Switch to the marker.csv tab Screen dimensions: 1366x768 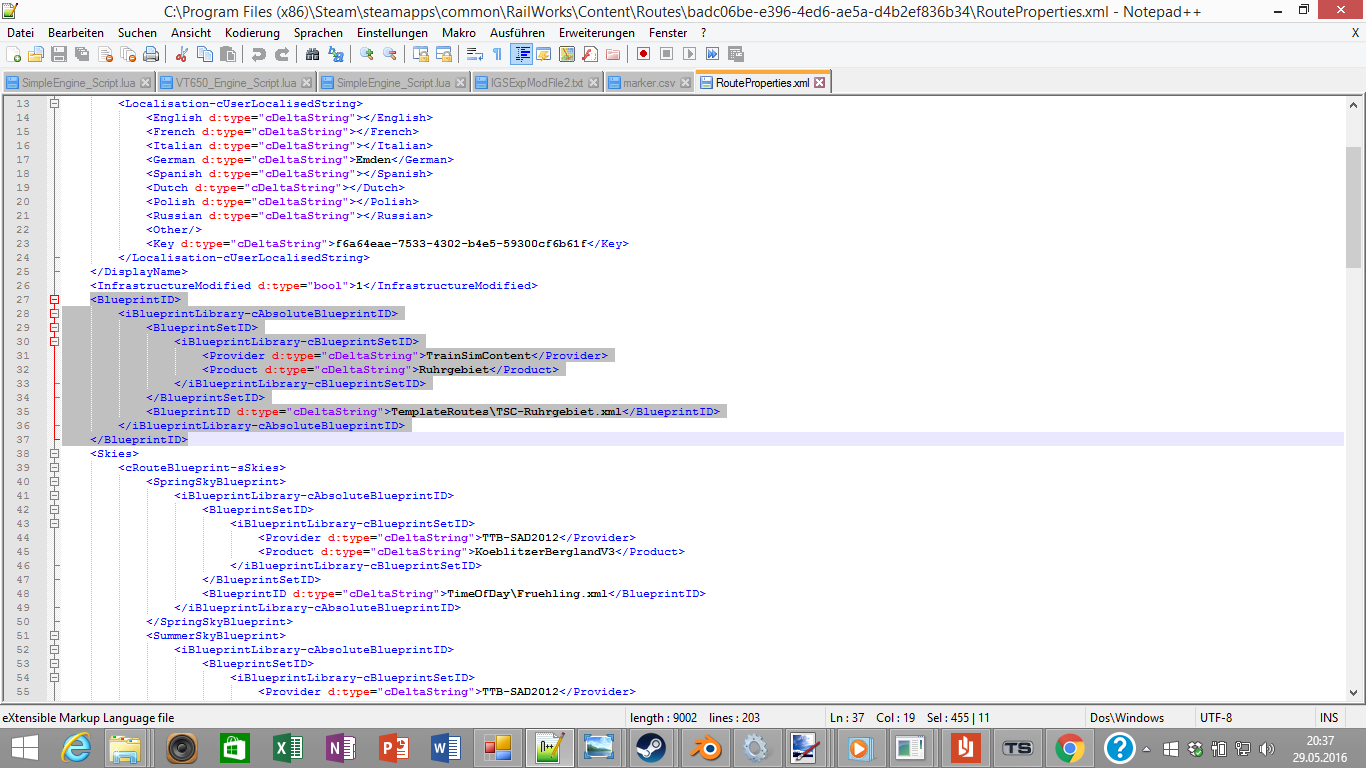click(x=648, y=83)
